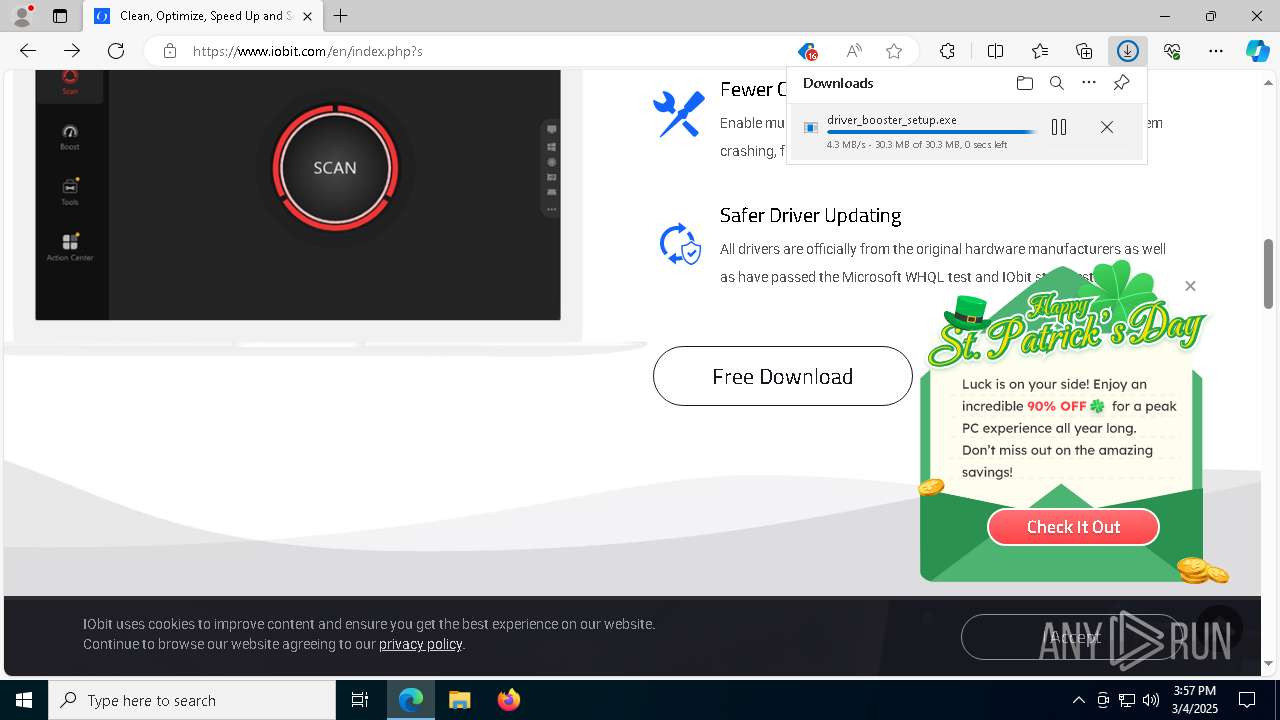The image size is (1280, 720).
Task: Click the Free Download button
Action: [783, 376]
